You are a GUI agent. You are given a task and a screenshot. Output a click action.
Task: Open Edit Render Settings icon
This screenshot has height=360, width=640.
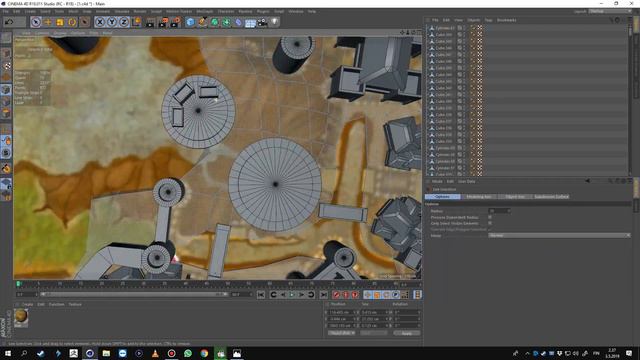[176, 22]
